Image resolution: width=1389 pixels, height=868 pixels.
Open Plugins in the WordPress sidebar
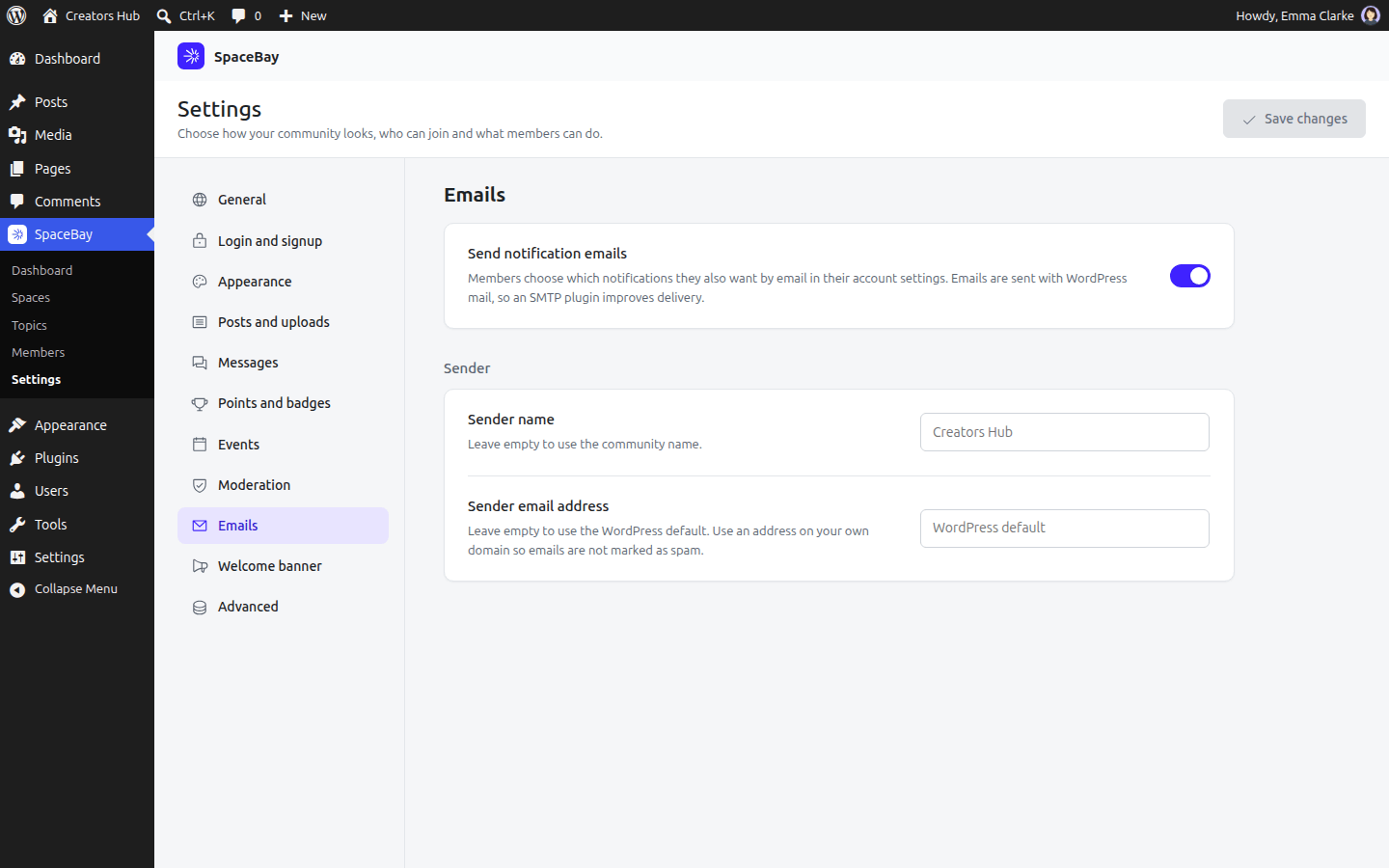(x=77, y=458)
